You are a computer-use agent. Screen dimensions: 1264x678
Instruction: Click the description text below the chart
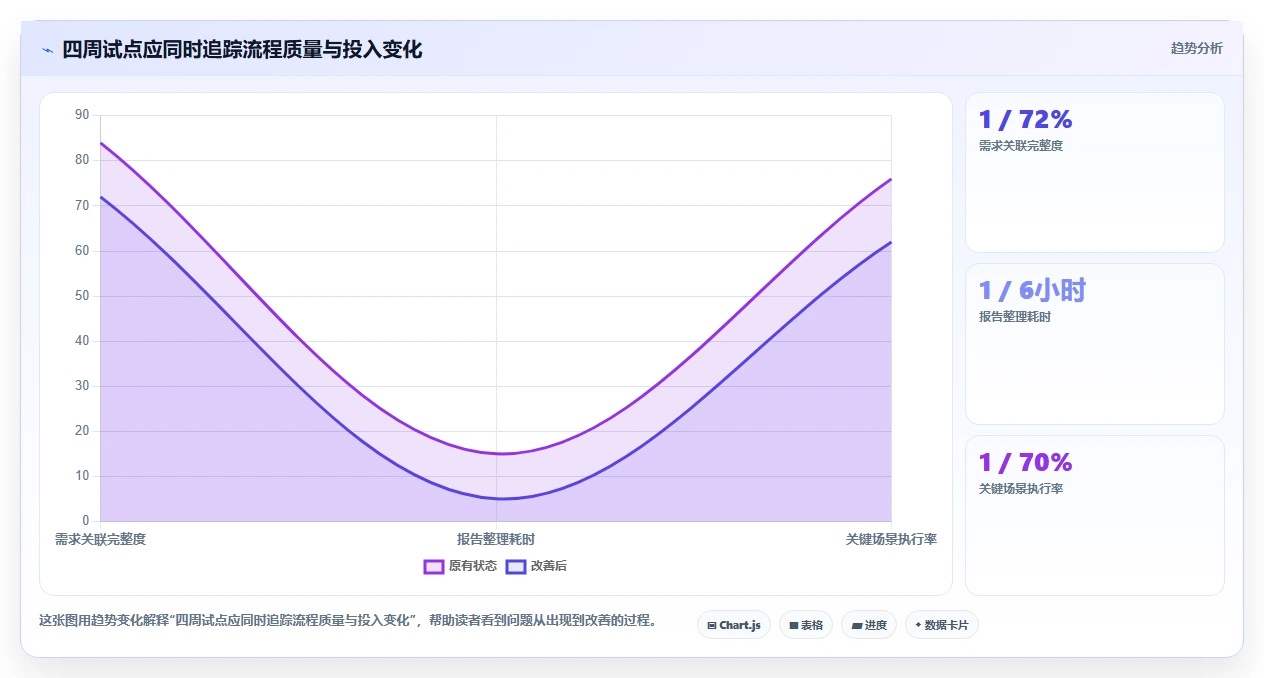348,620
